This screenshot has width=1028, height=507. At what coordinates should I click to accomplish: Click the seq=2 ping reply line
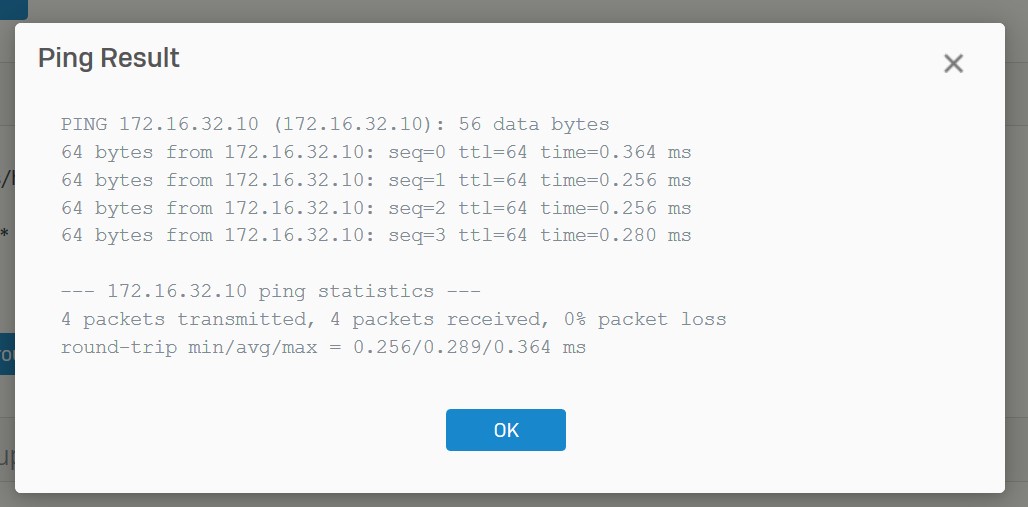pos(376,209)
